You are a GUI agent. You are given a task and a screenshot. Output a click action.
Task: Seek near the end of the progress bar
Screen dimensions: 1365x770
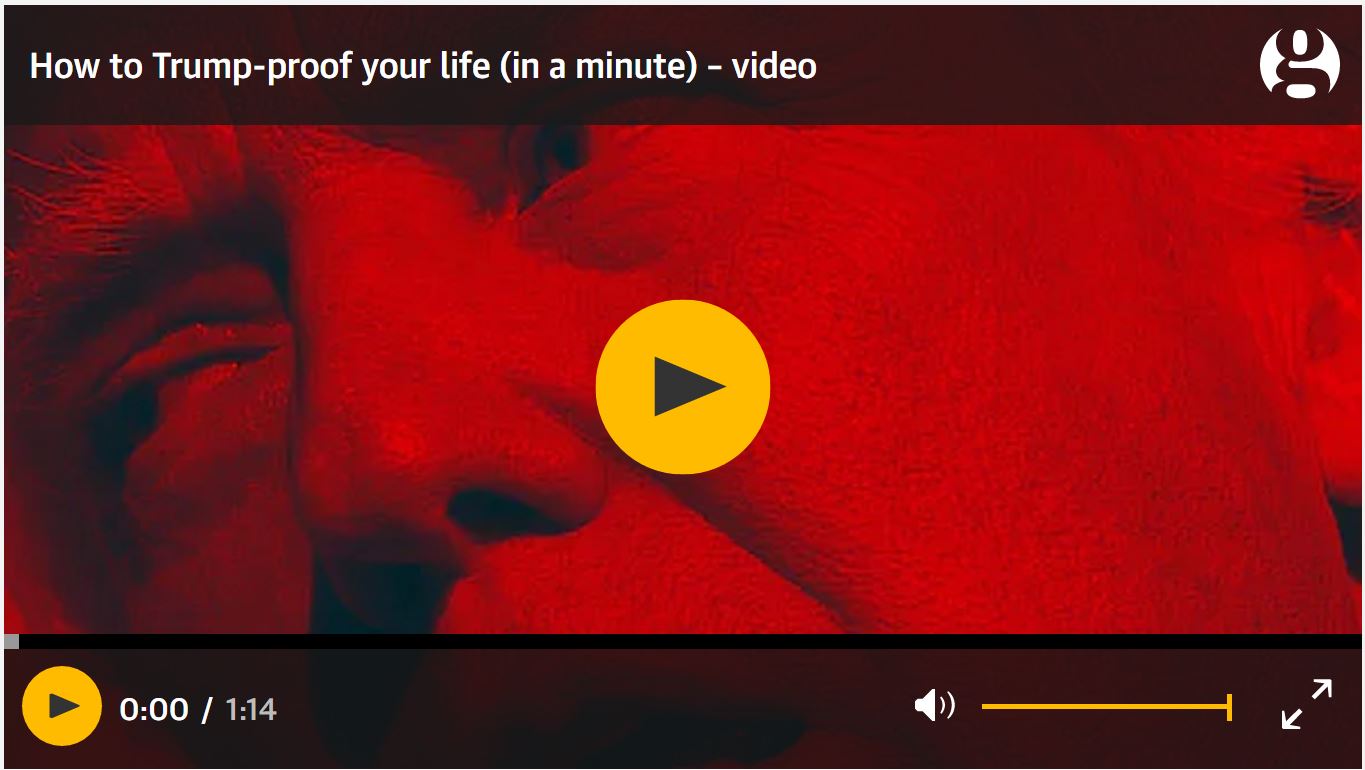pos(1340,642)
